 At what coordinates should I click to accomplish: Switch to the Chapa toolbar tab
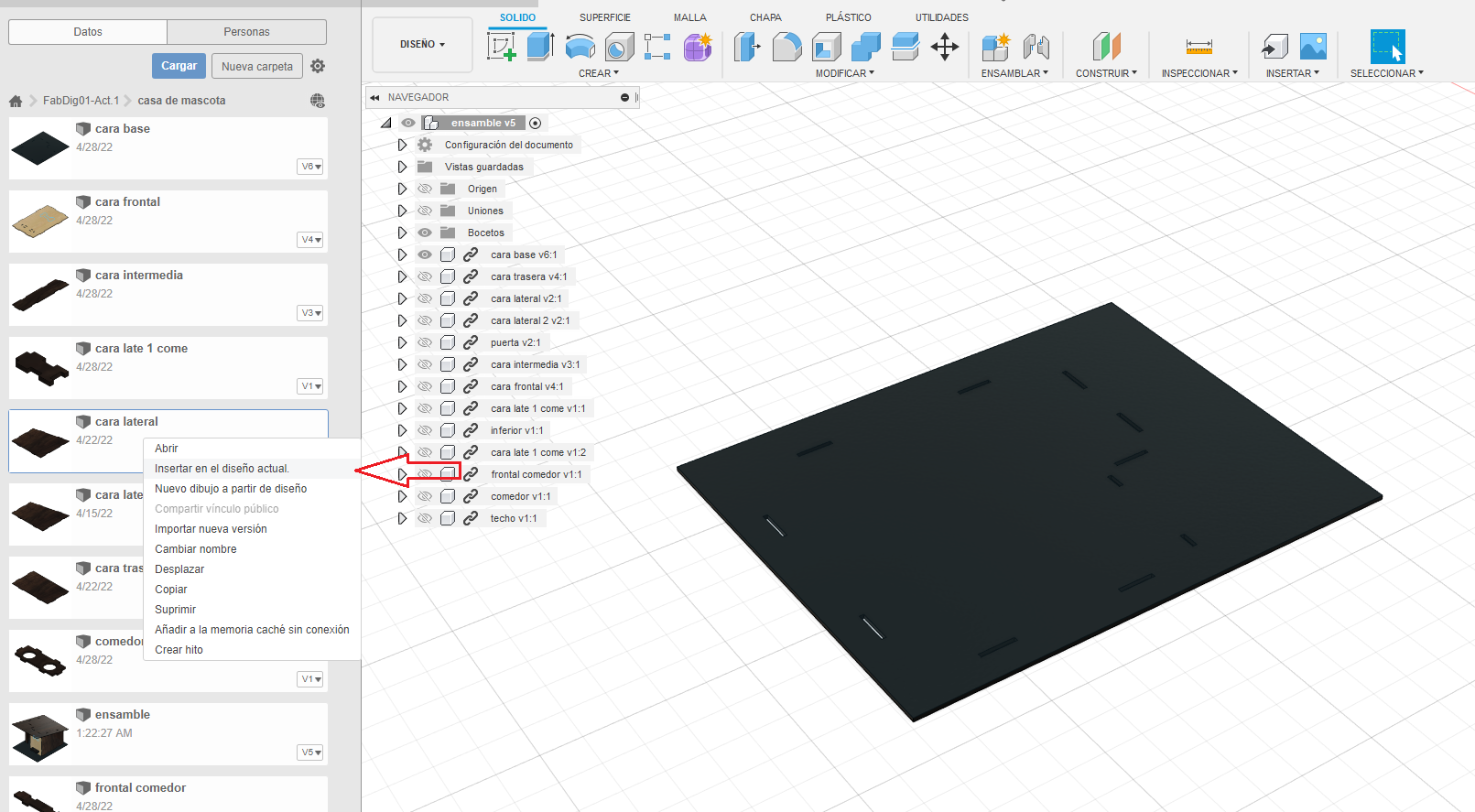tap(765, 17)
